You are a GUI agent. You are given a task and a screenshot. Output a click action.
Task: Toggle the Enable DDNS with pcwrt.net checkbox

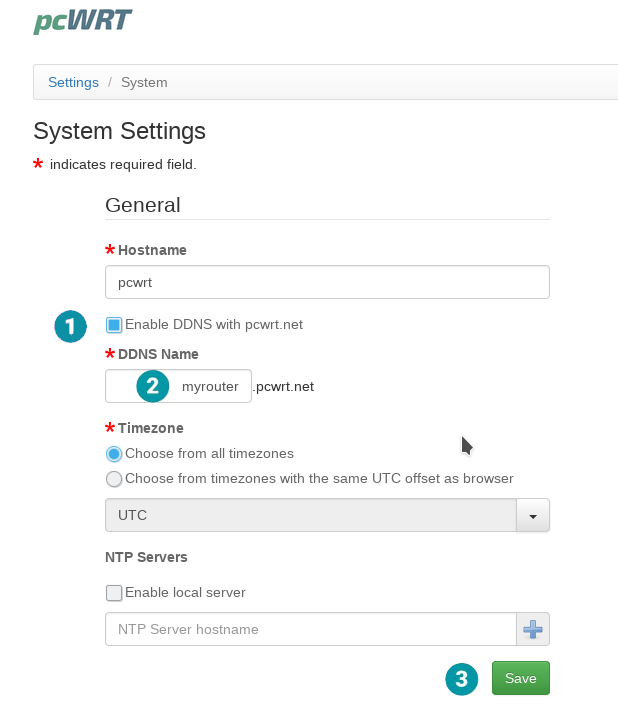click(x=114, y=325)
